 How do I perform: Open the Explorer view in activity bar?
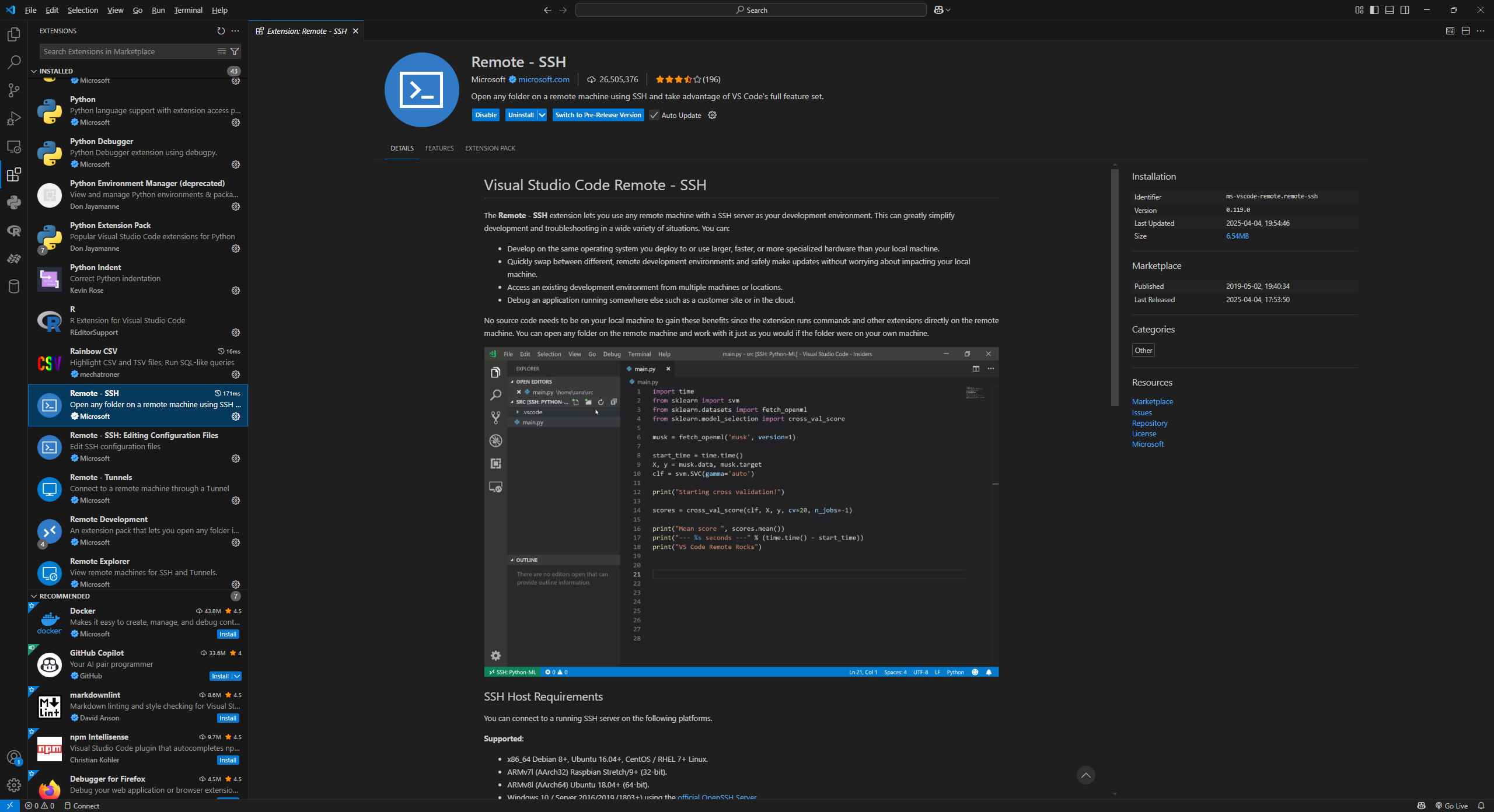click(14, 34)
